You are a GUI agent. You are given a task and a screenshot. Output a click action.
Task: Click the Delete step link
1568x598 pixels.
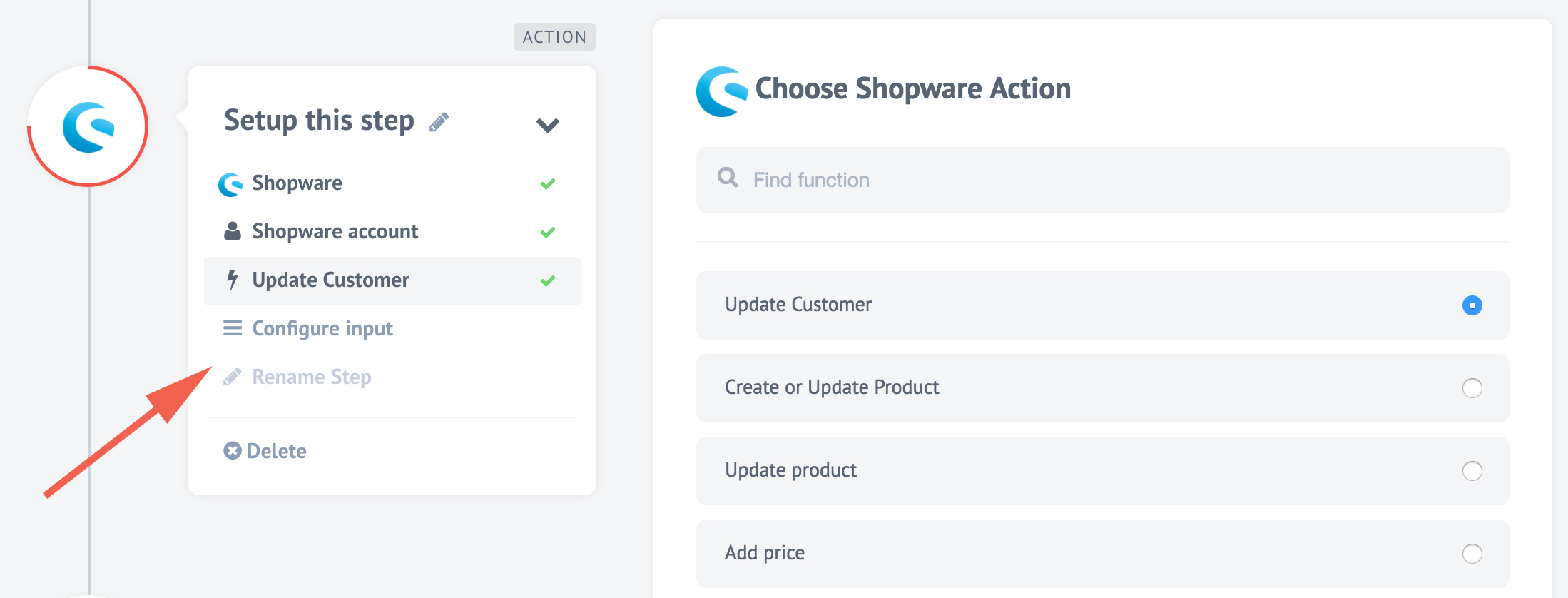(x=277, y=451)
